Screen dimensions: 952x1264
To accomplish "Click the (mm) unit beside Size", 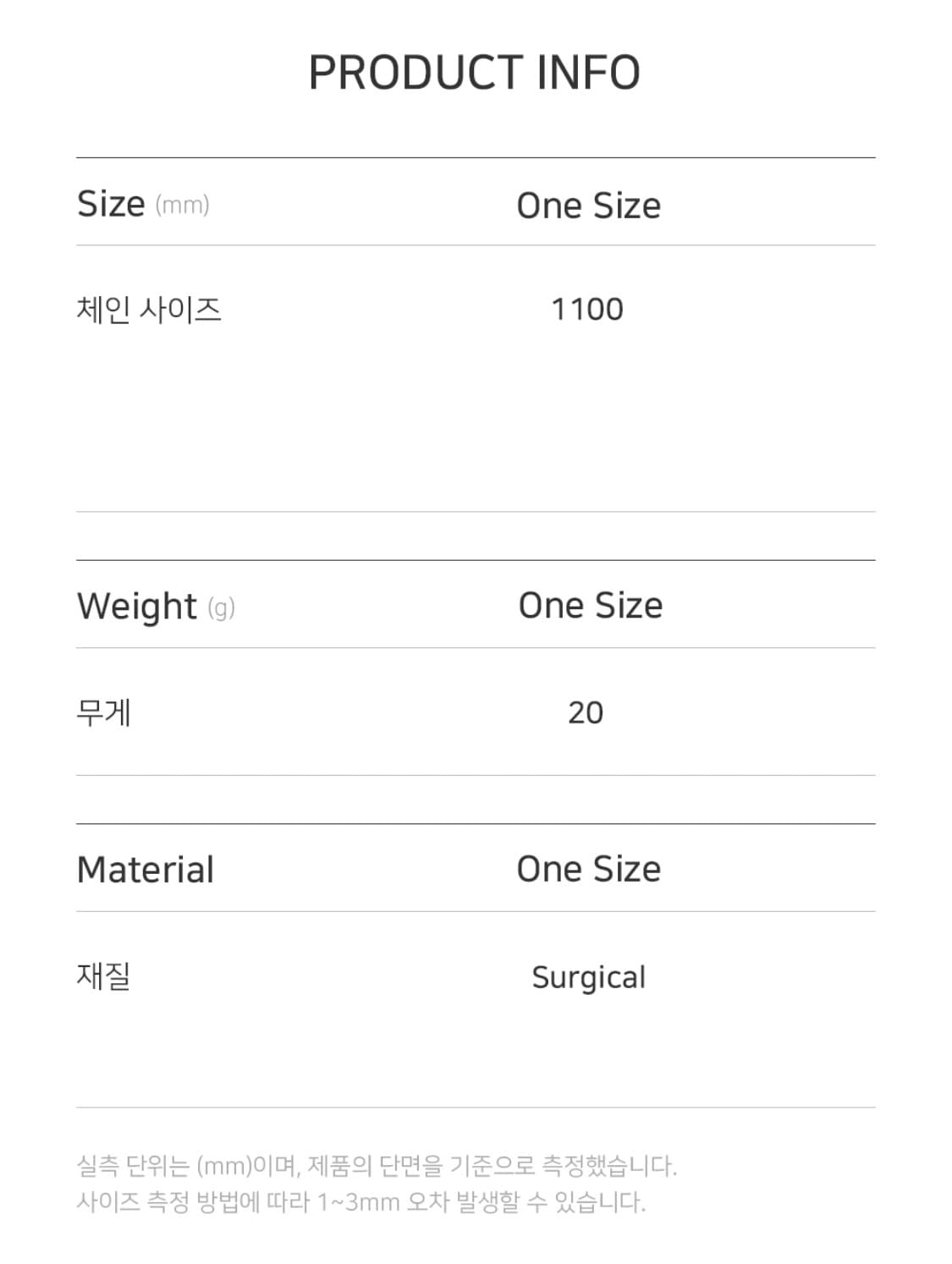I will [x=182, y=205].
